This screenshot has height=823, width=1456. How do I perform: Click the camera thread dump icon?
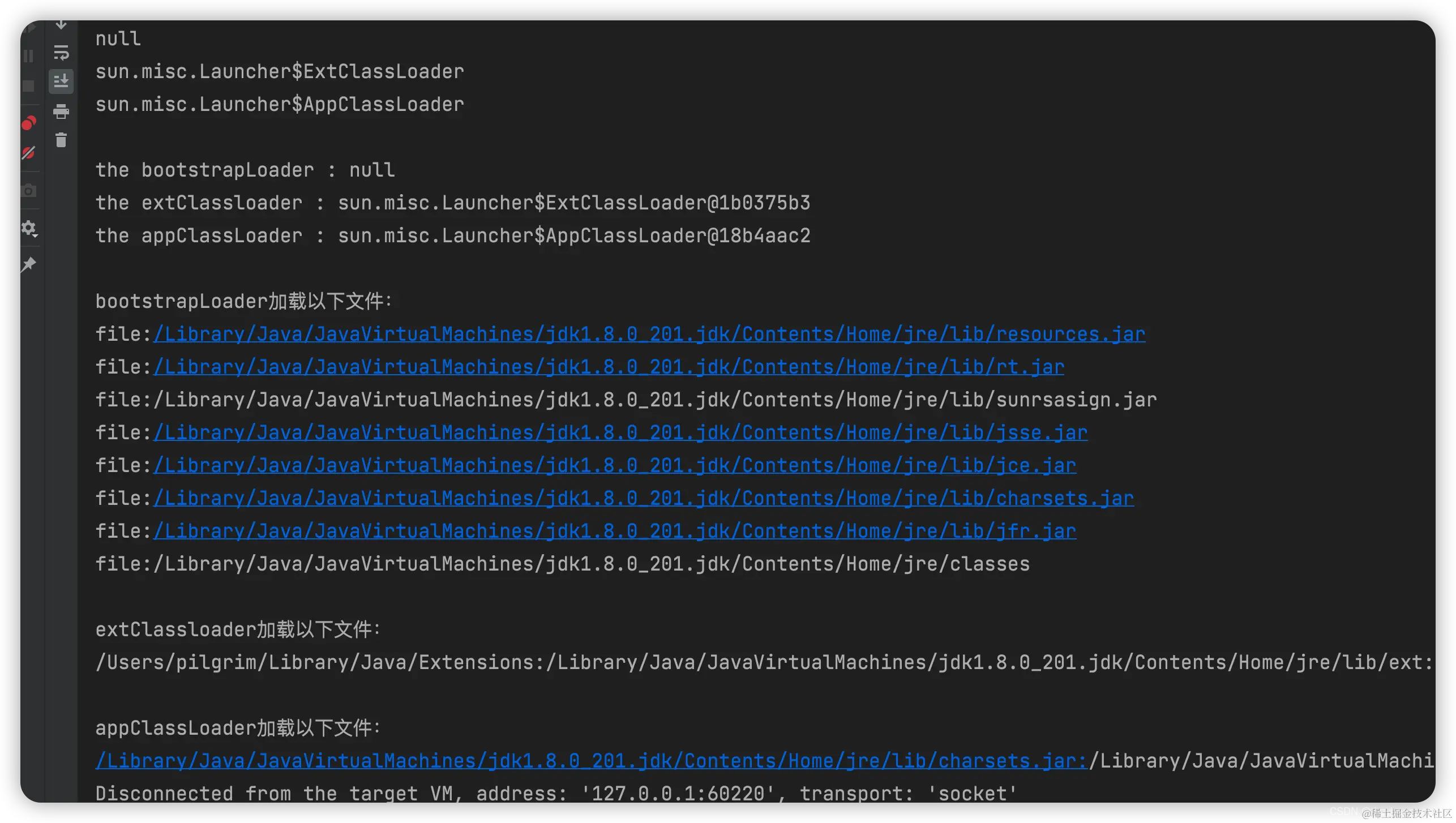[x=29, y=191]
